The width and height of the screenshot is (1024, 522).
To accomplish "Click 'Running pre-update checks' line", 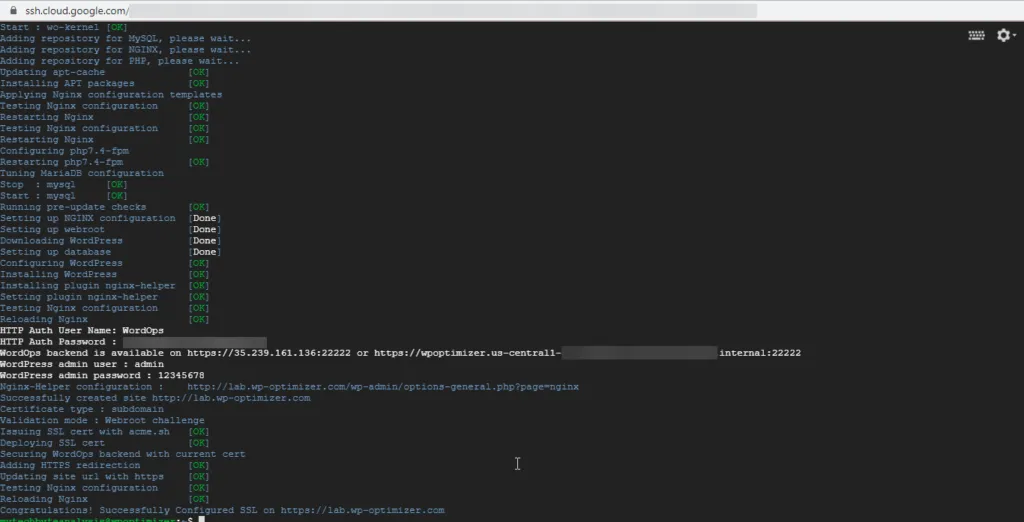I will pyautogui.click(x=104, y=207).
